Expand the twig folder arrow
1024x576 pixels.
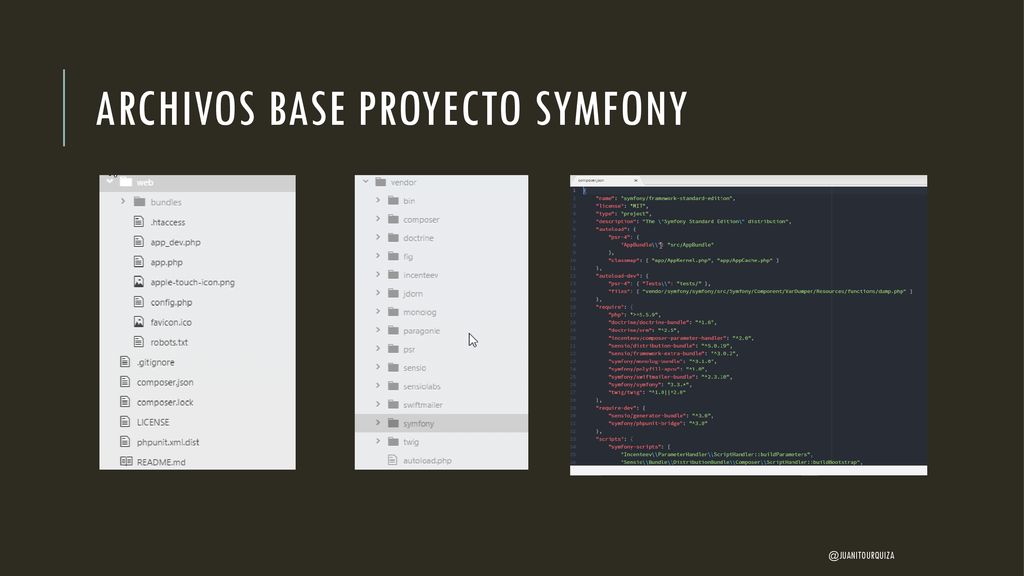pos(378,441)
